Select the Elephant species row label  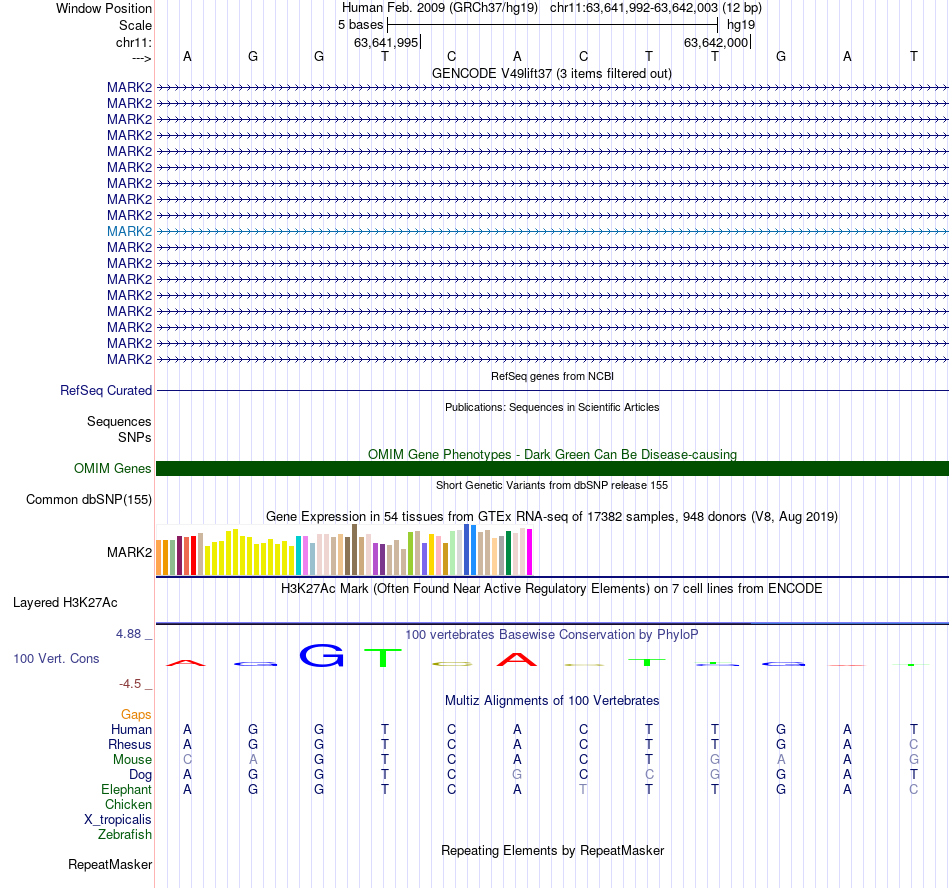click(126, 789)
